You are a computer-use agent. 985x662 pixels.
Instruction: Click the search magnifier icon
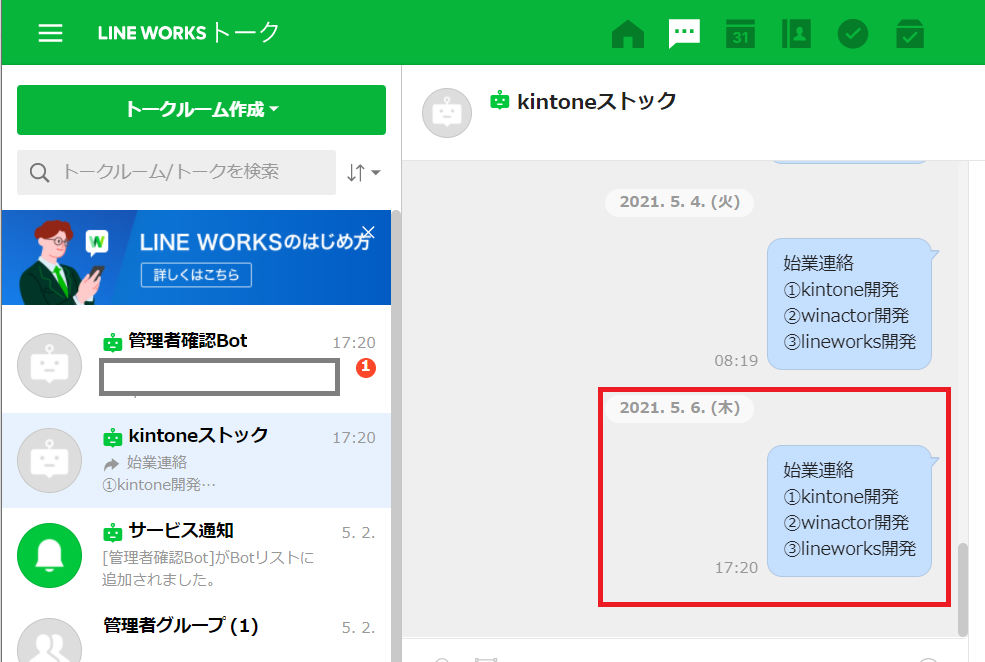(x=39, y=173)
